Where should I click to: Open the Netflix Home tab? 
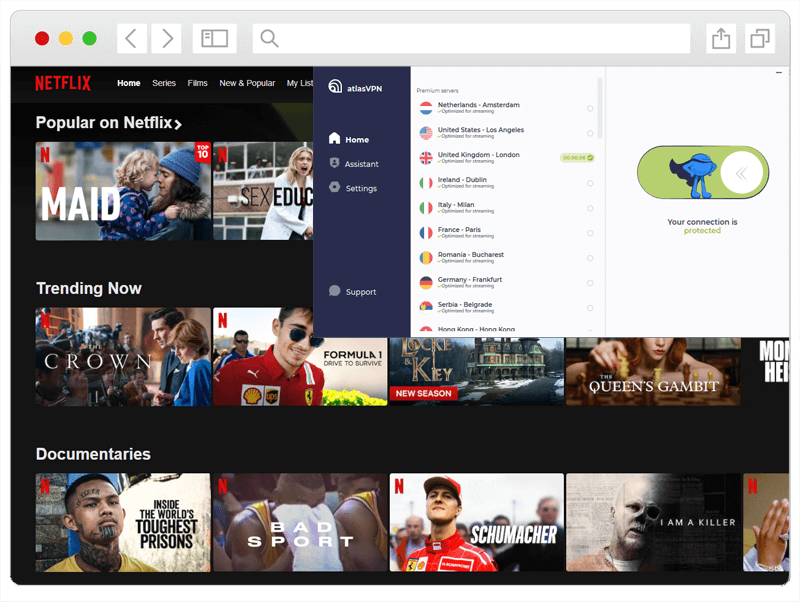click(129, 83)
